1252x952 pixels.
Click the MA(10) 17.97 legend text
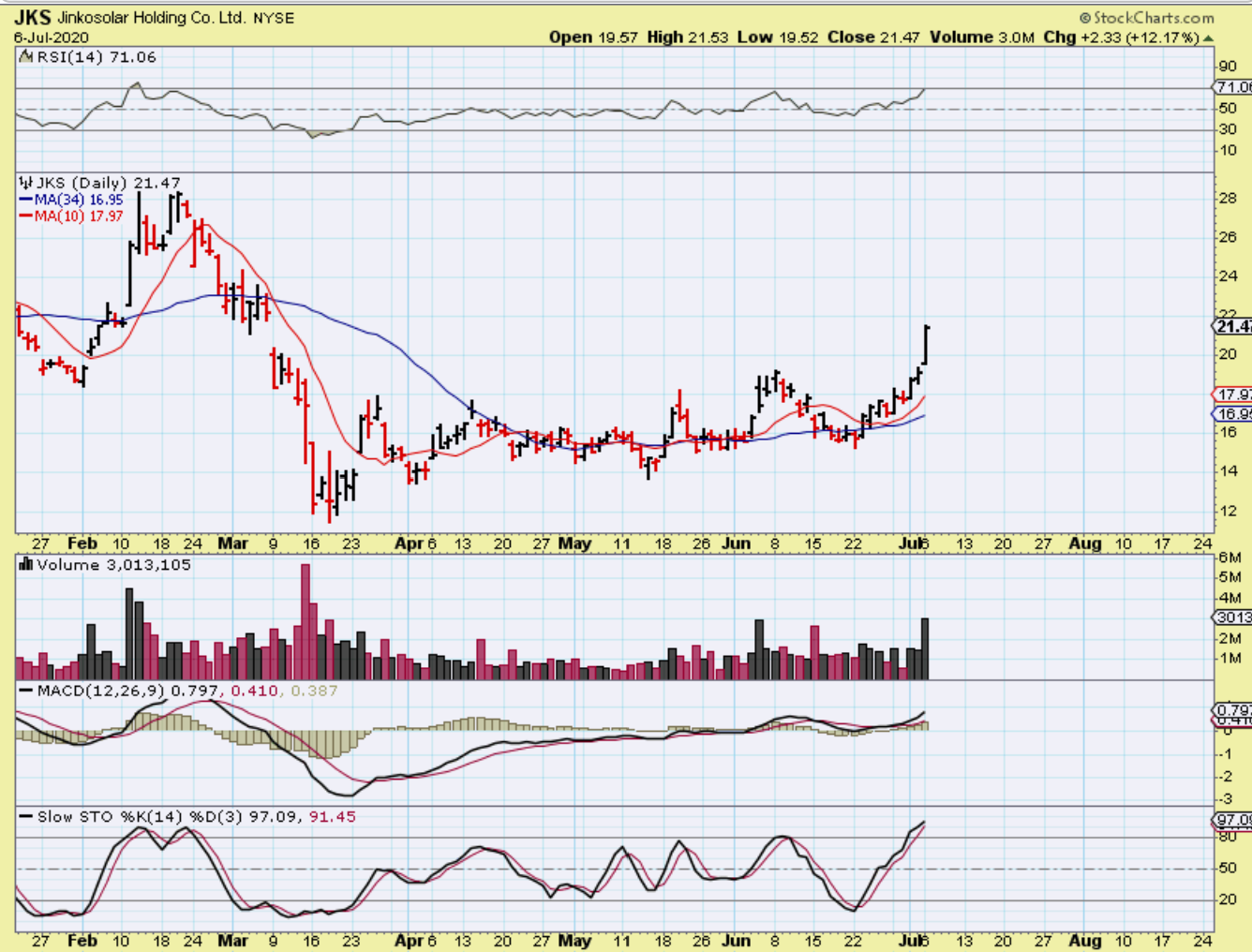click(x=79, y=216)
